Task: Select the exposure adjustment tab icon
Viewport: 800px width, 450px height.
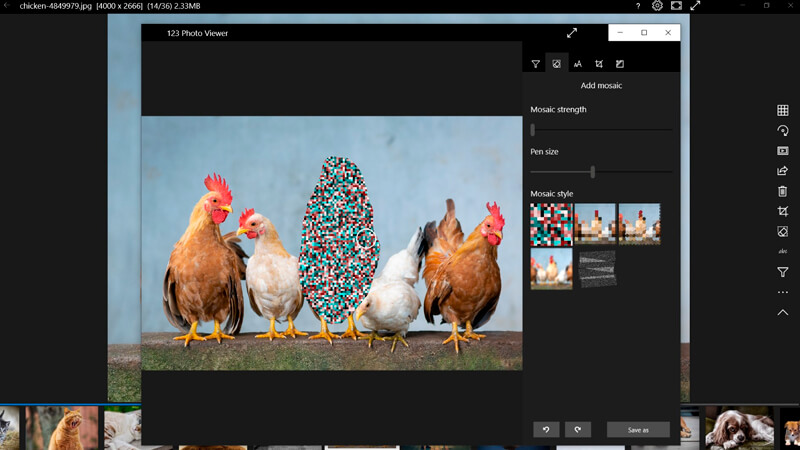Action: coord(620,64)
